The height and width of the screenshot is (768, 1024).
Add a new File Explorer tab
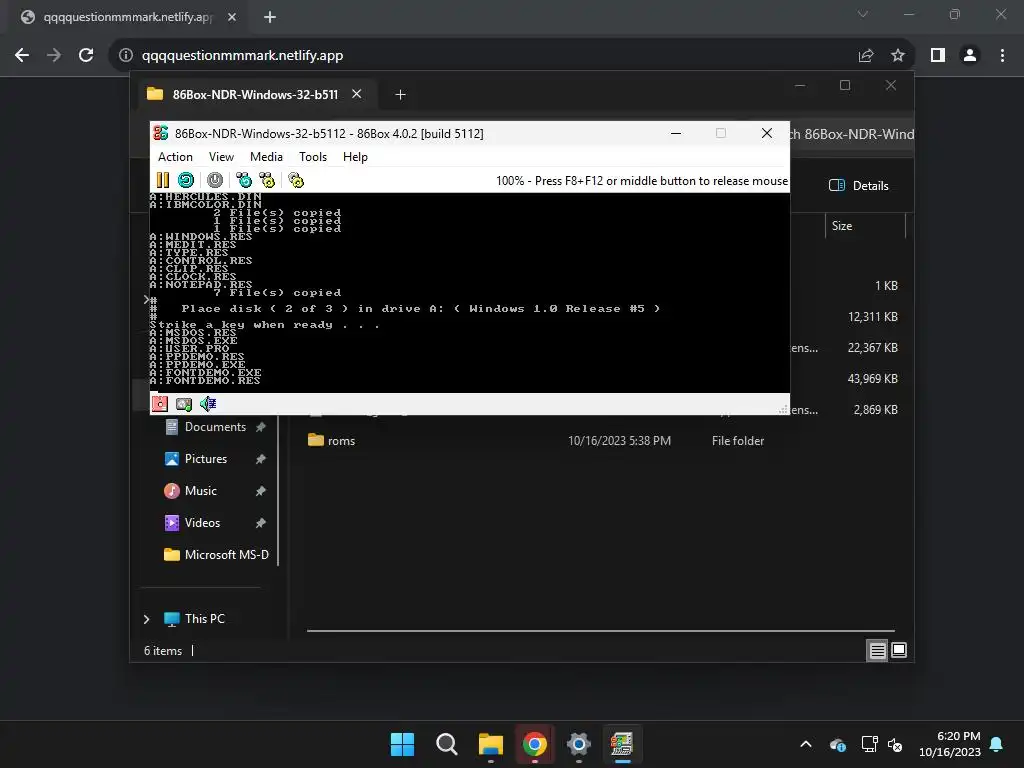tap(400, 95)
